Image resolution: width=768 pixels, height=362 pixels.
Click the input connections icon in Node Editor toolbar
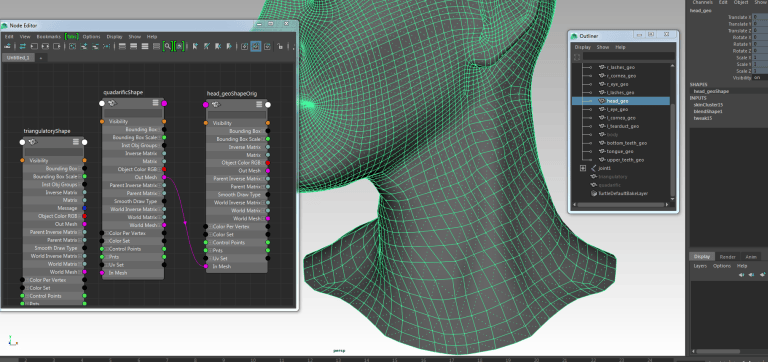[x=34, y=47]
